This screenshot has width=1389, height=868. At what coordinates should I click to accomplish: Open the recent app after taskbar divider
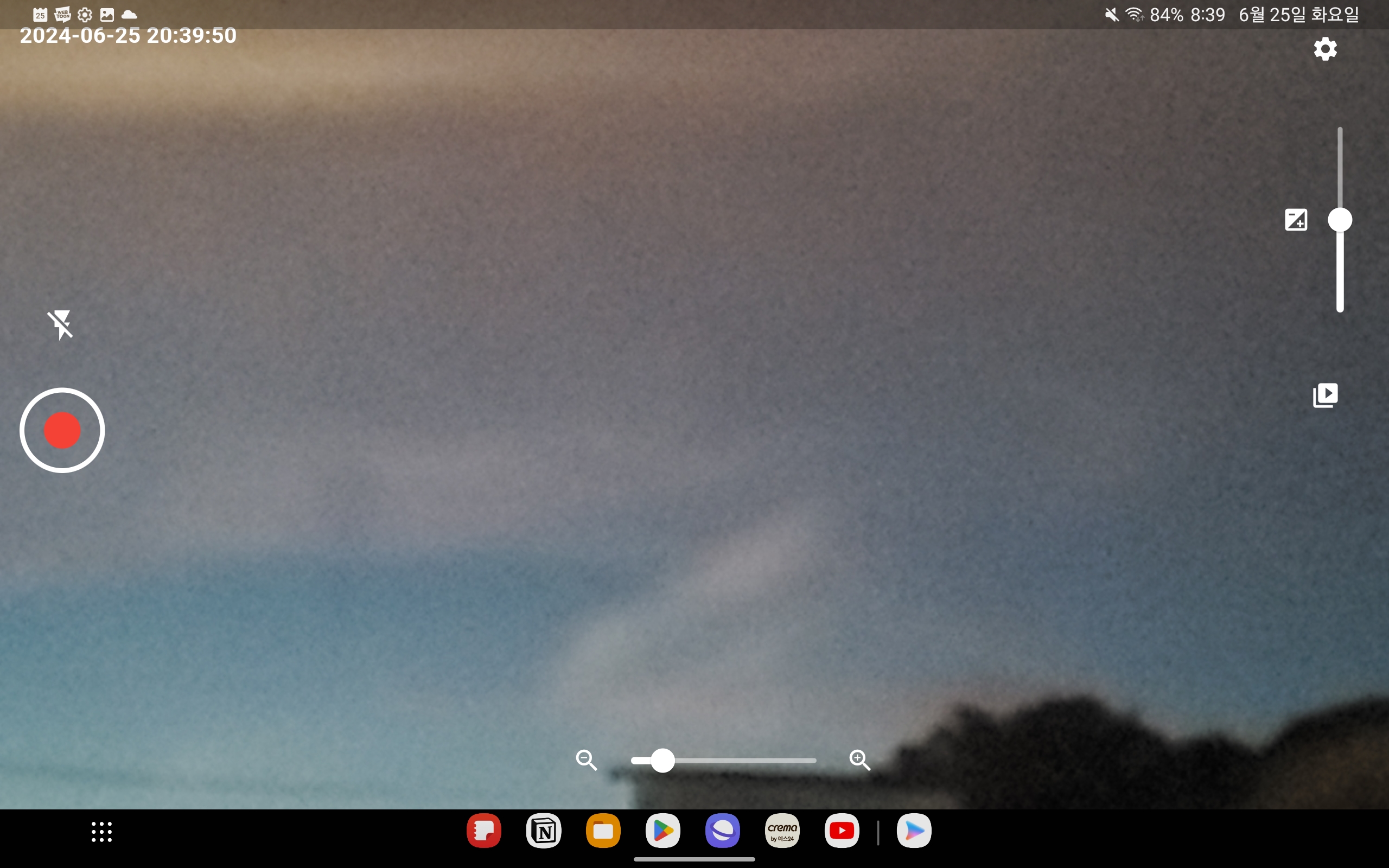tap(914, 831)
